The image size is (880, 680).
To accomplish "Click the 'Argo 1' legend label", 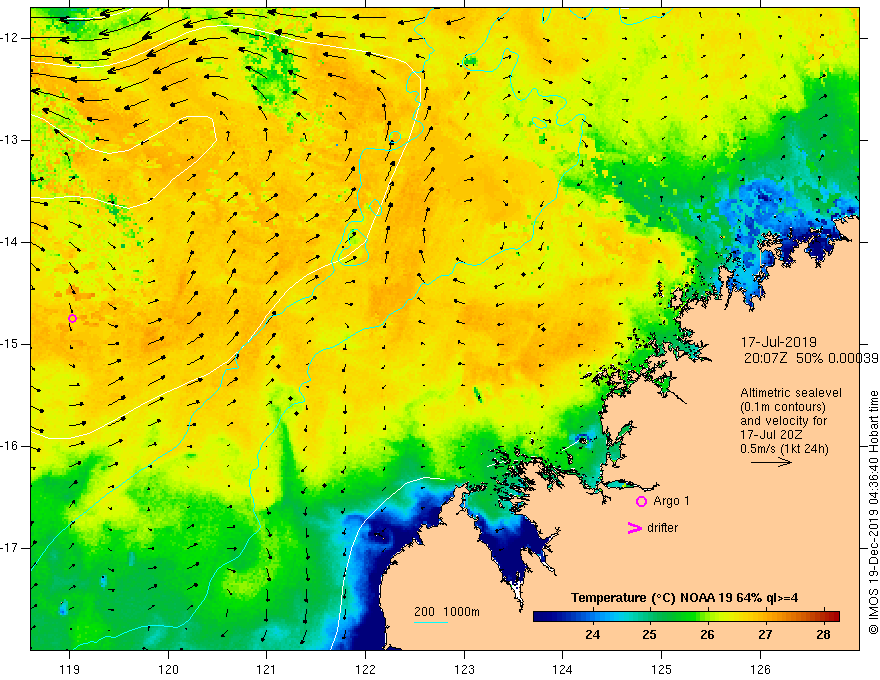I will (671, 501).
